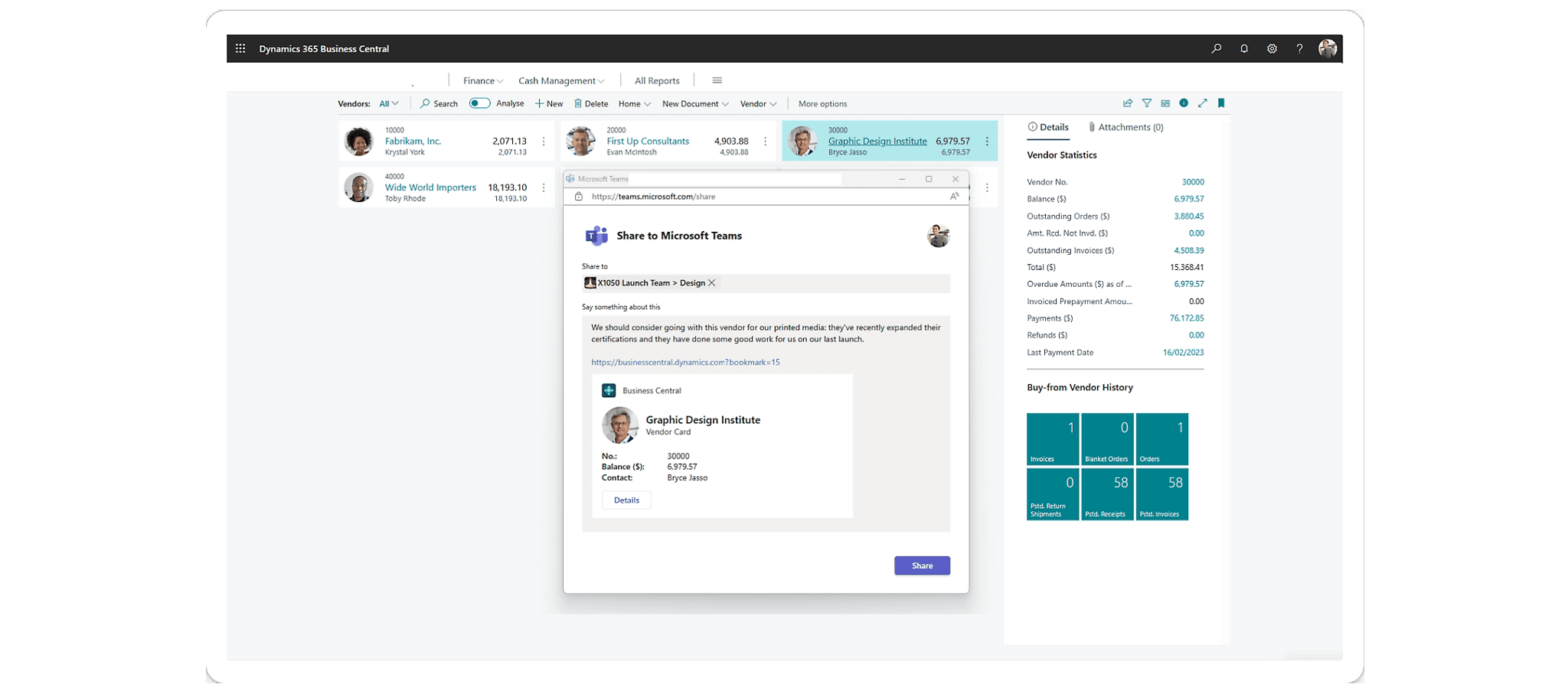Remove the X1050 Launch Team > Design recipient

click(712, 283)
